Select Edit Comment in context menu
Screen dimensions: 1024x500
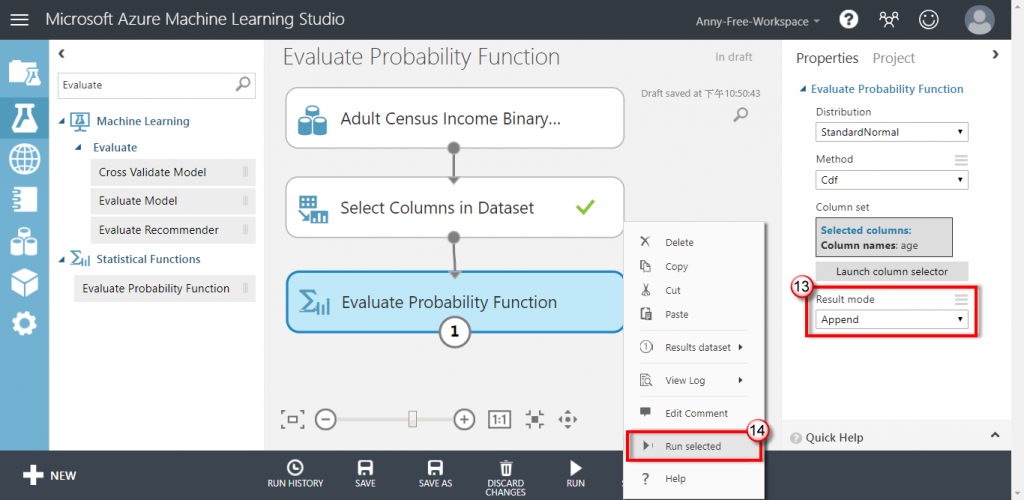pos(694,413)
